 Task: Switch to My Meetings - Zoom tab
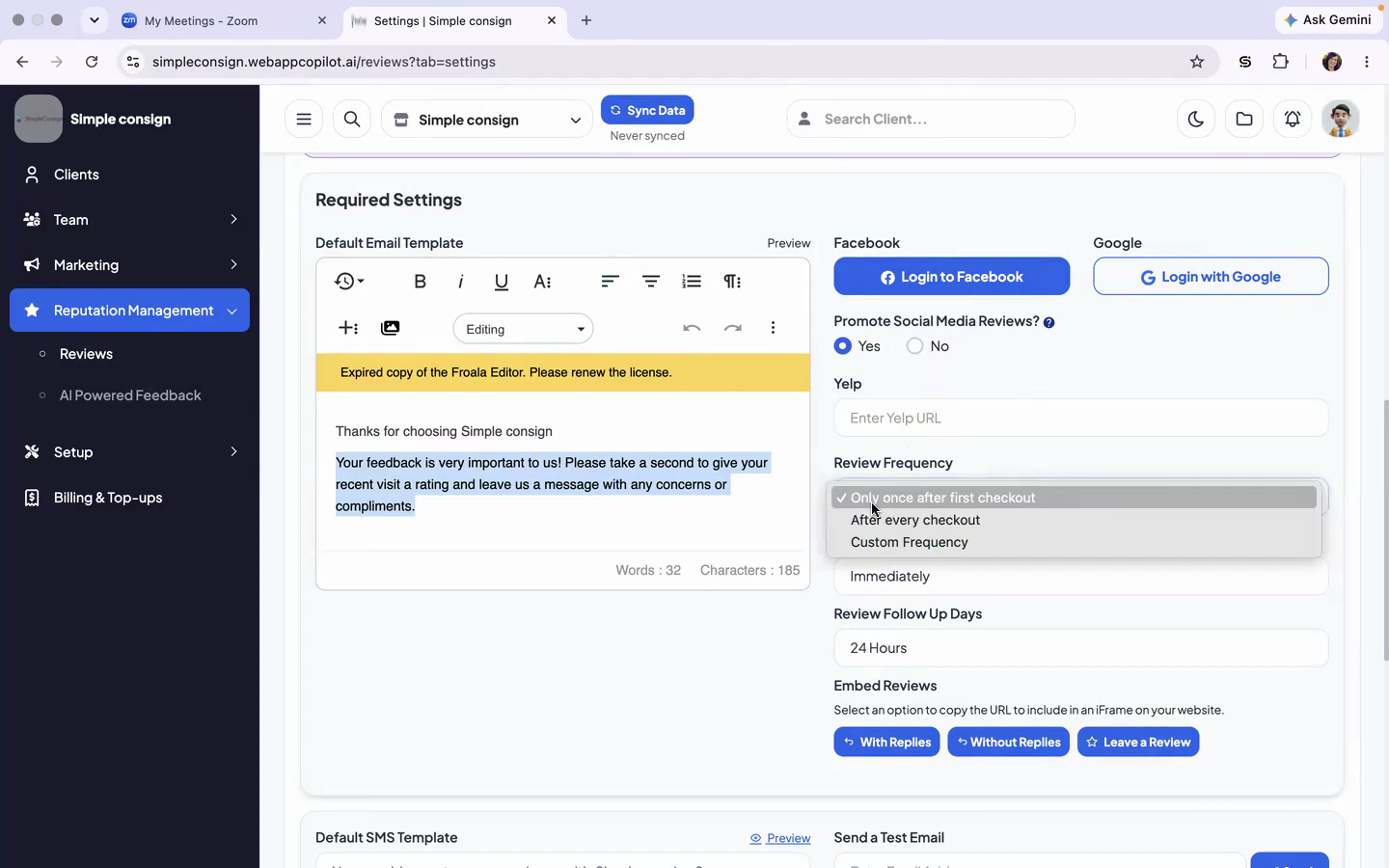[x=225, y=20]
